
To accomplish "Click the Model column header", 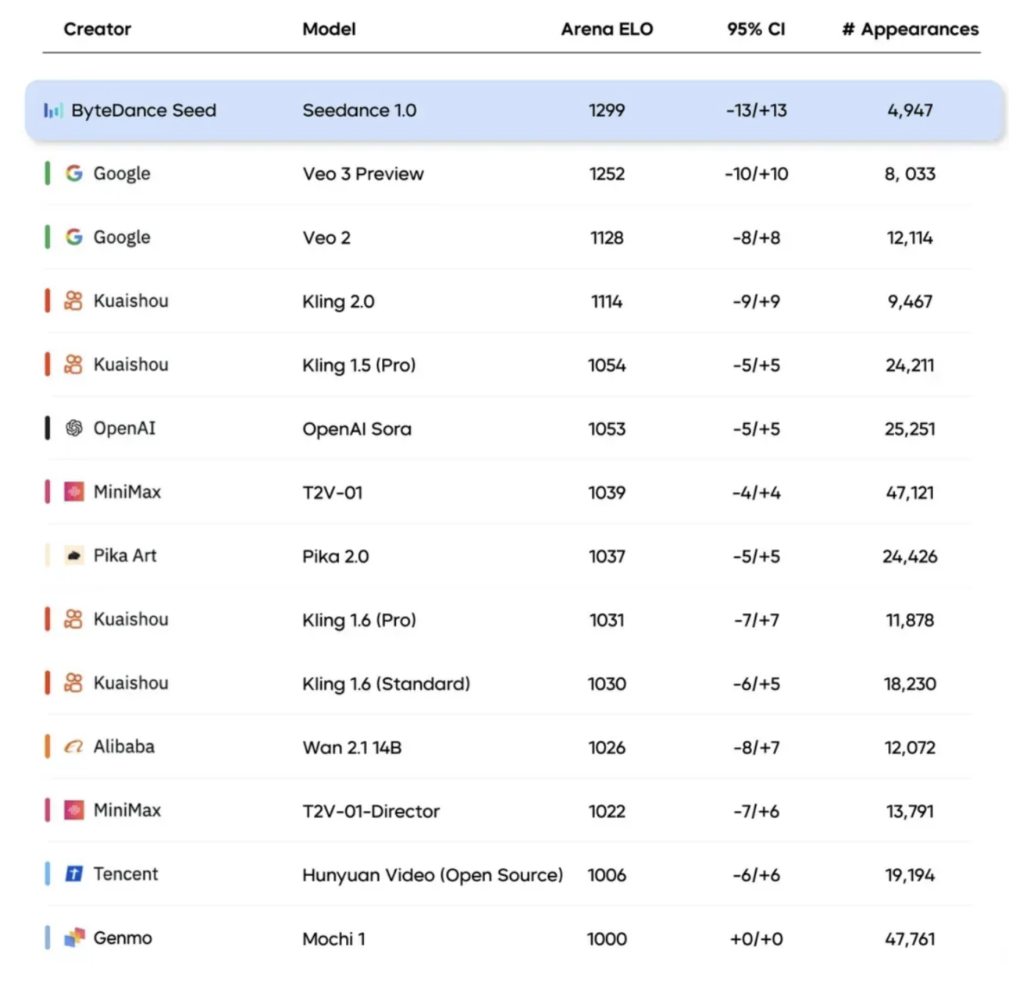I will click(x=329, y=29).
